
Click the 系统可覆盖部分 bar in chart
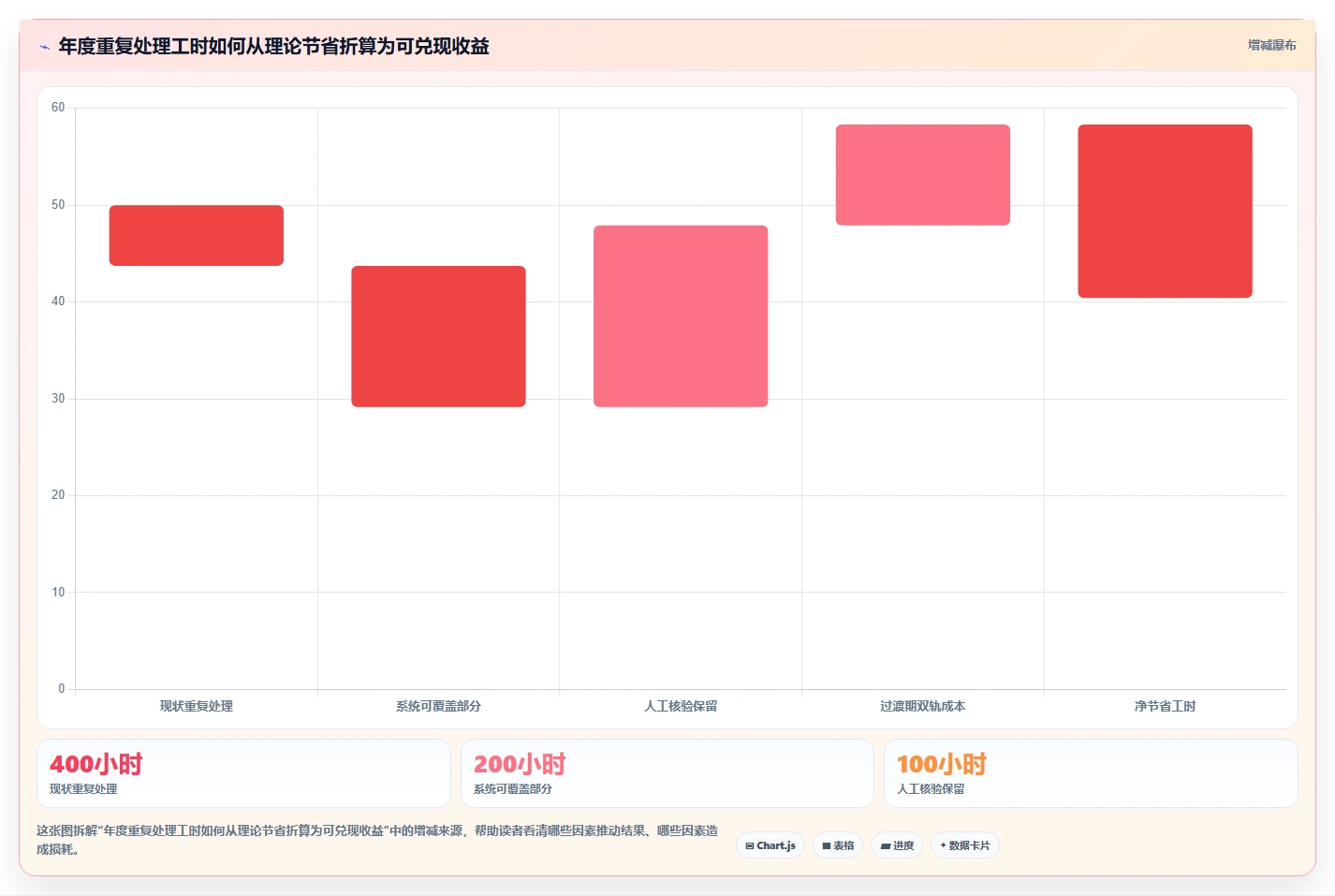[438, 336]
